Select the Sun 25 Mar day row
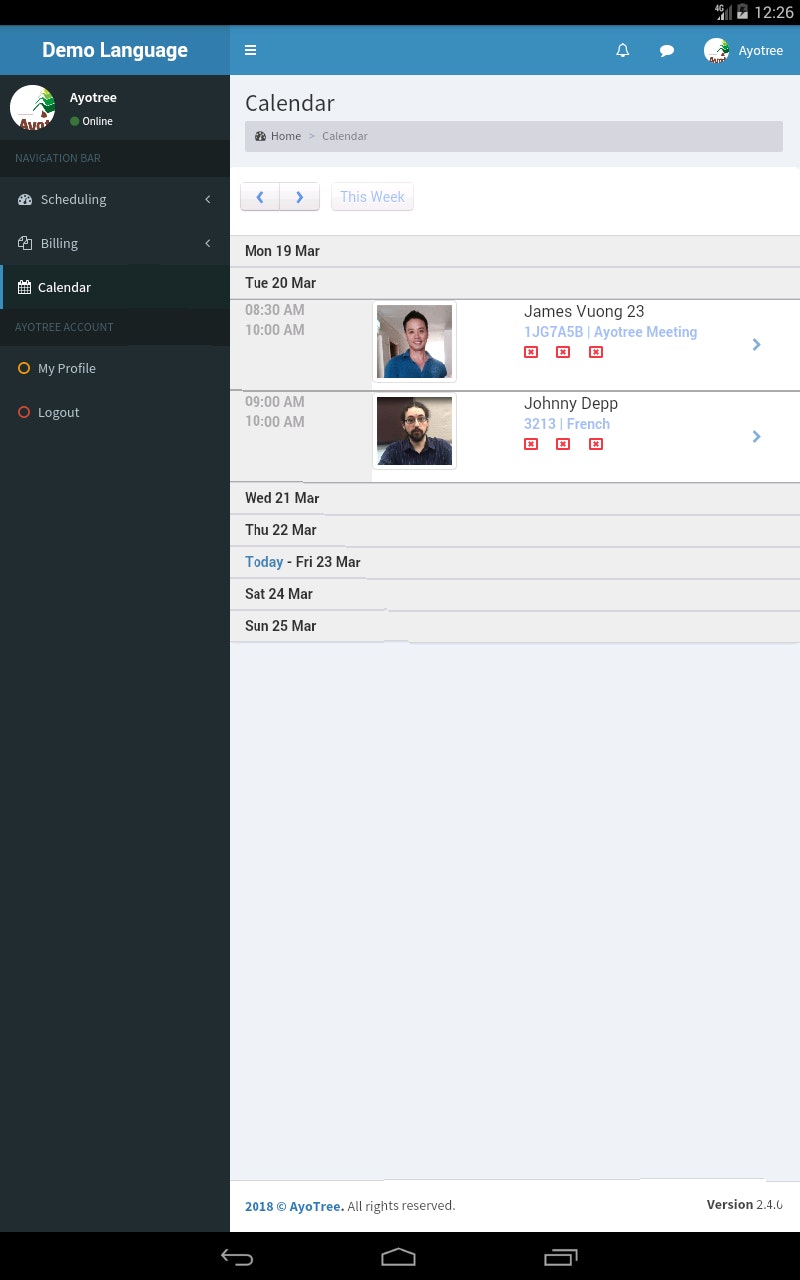The width and height of the screenshot is (800, 1280). pos(515,626)
